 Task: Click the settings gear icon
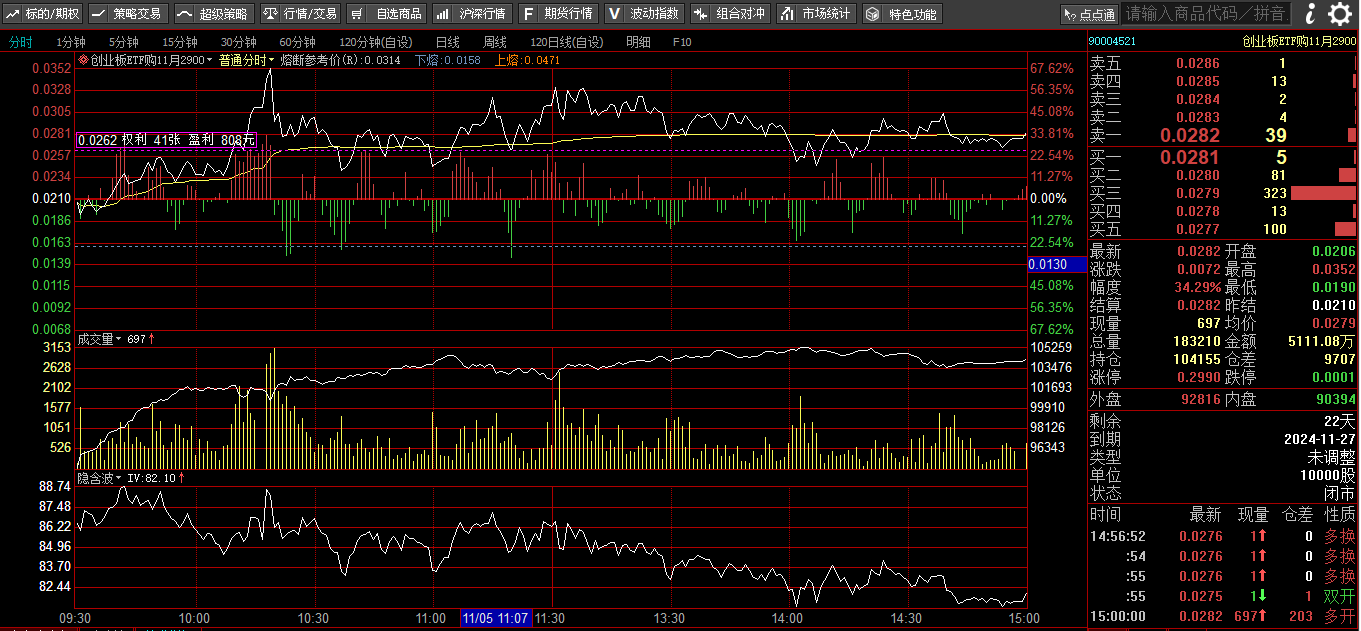click(1339, 14)
